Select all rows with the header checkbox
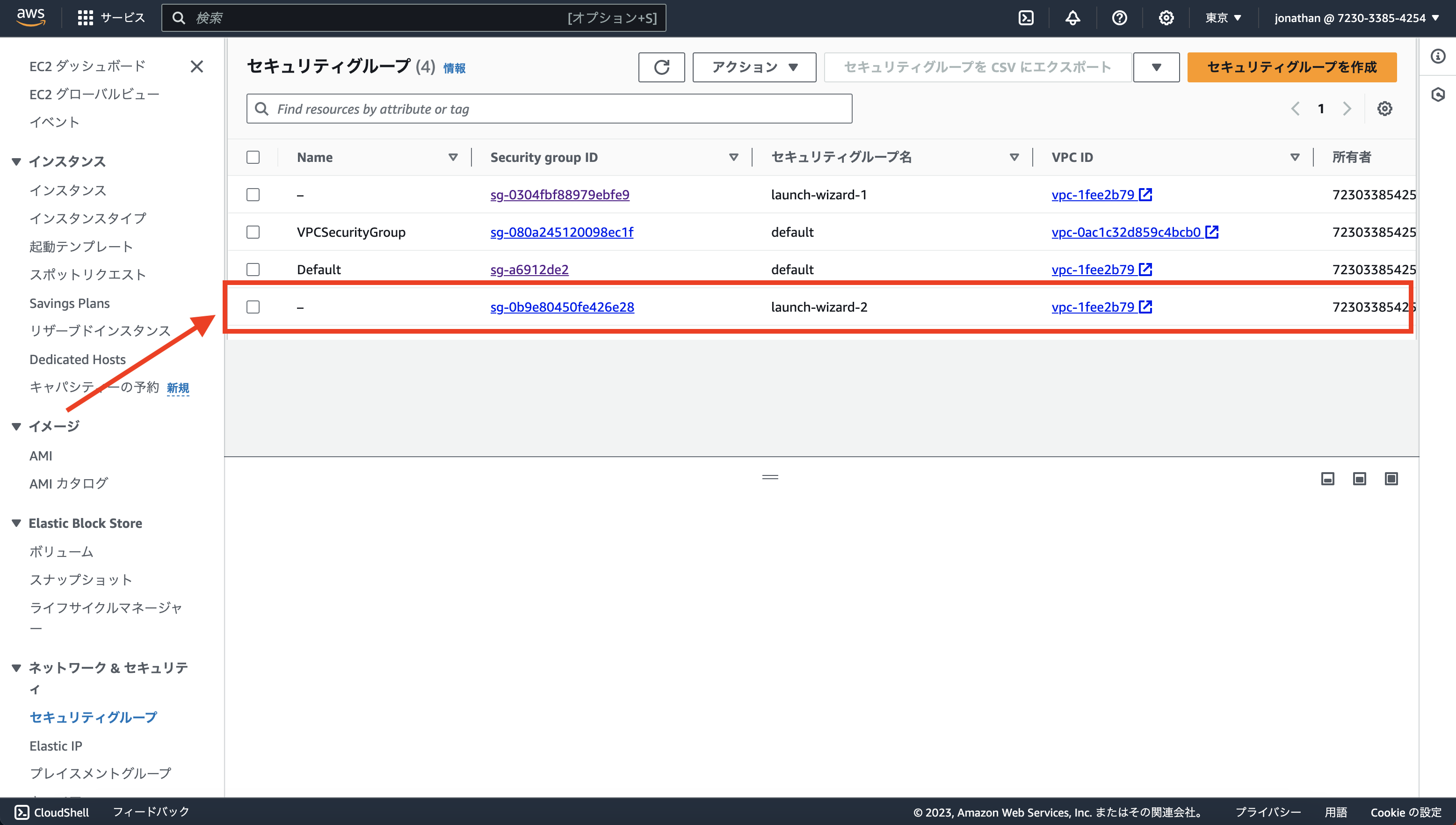The image size is (1456, 825). pyautogui.click(x=253, y=157)
